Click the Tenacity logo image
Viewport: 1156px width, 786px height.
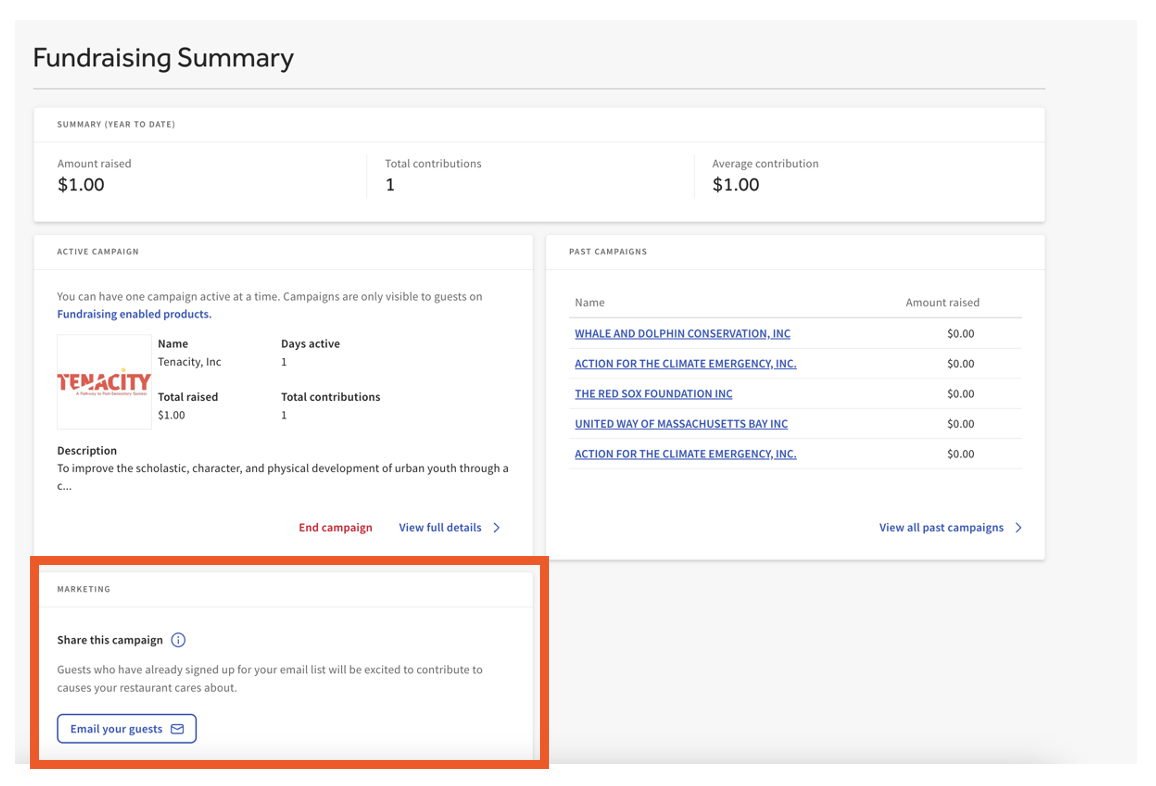pos(104,382)
